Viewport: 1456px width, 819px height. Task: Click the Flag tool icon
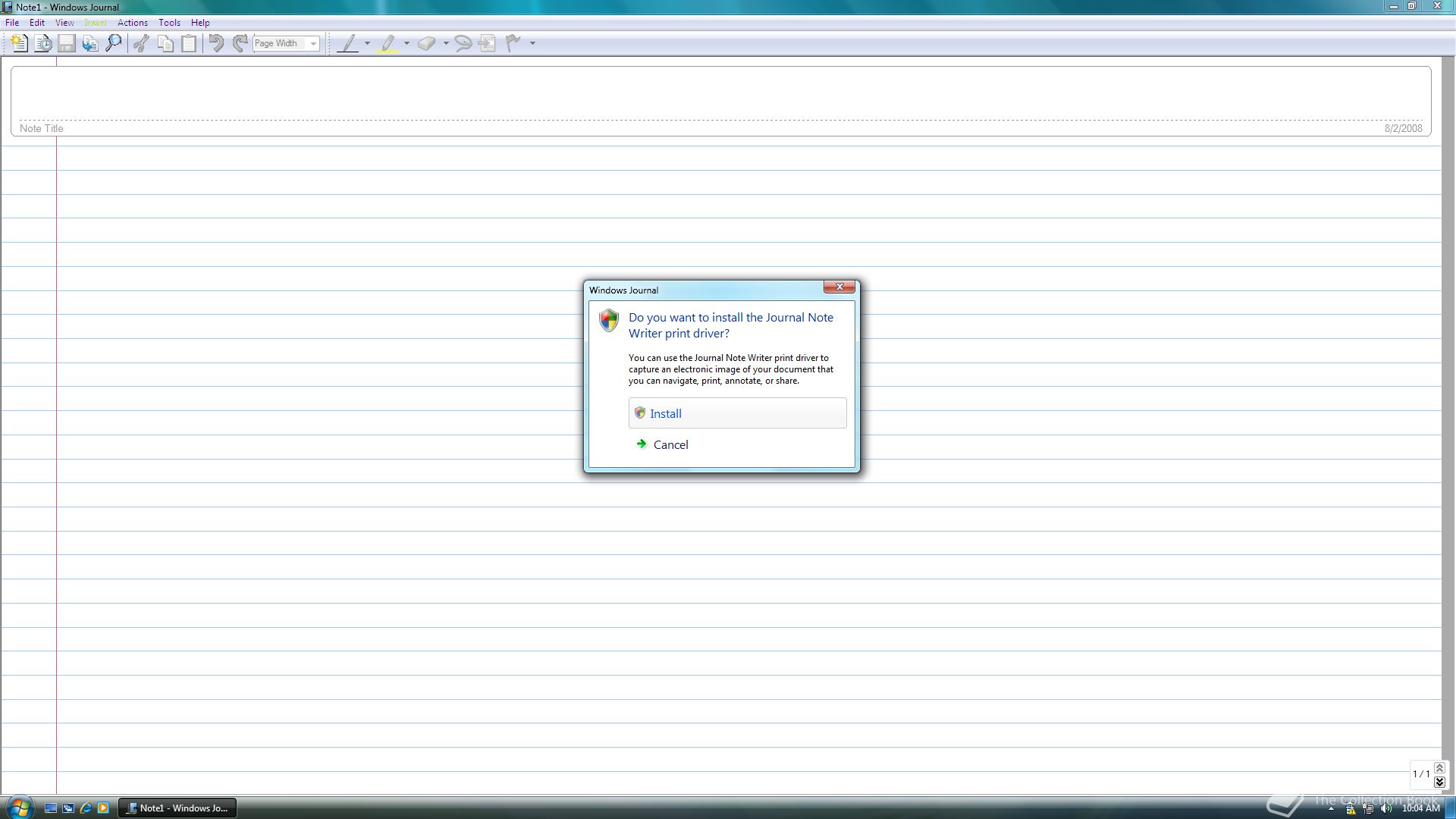[513, 43]
